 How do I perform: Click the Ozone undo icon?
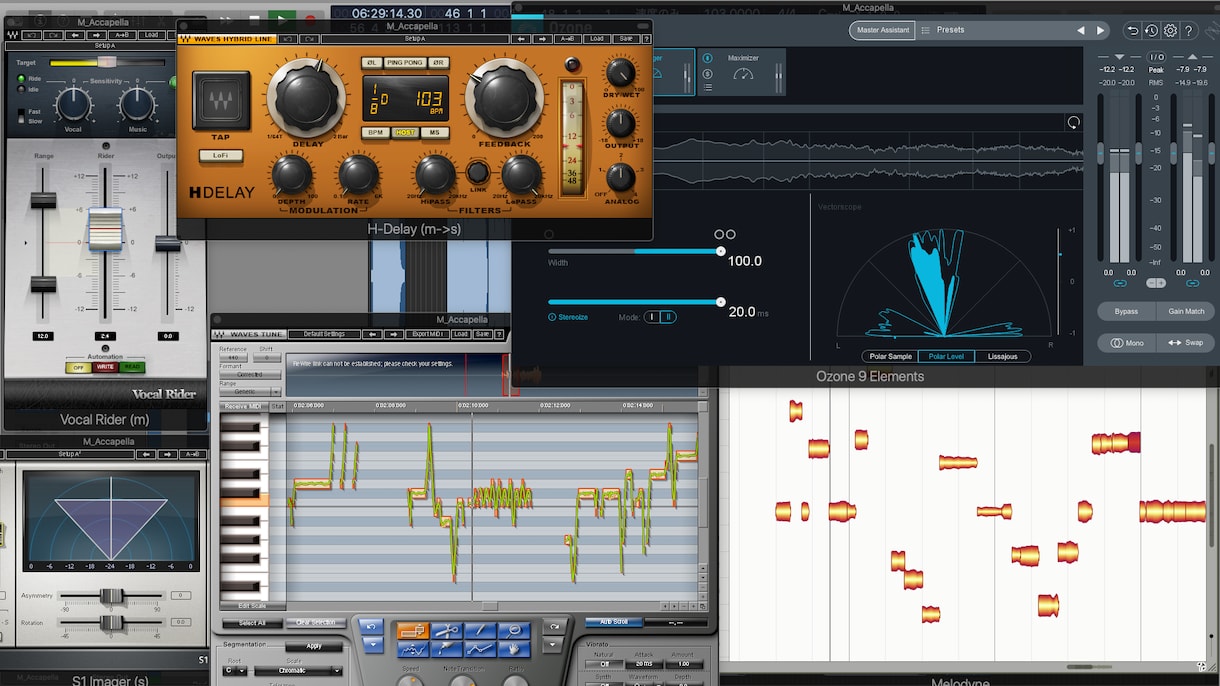click(x=1133, y=31)
